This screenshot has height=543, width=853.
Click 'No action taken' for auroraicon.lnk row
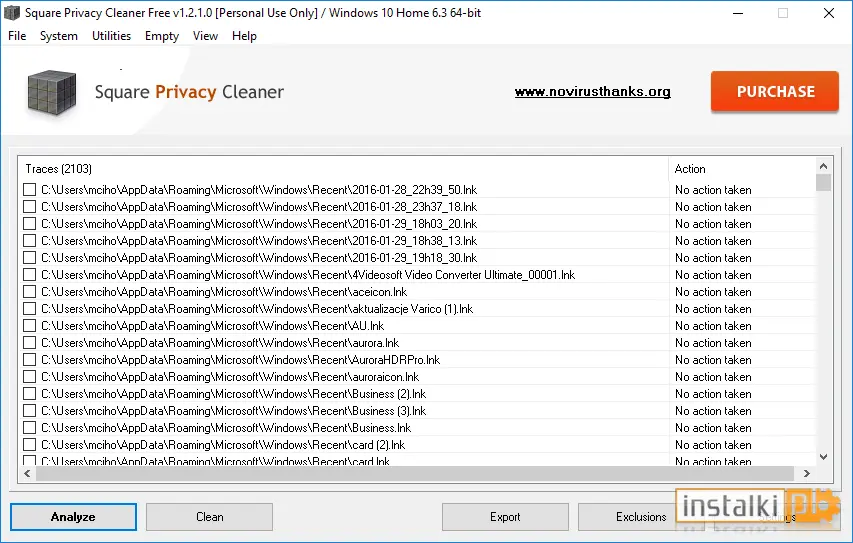click(713, 377)
